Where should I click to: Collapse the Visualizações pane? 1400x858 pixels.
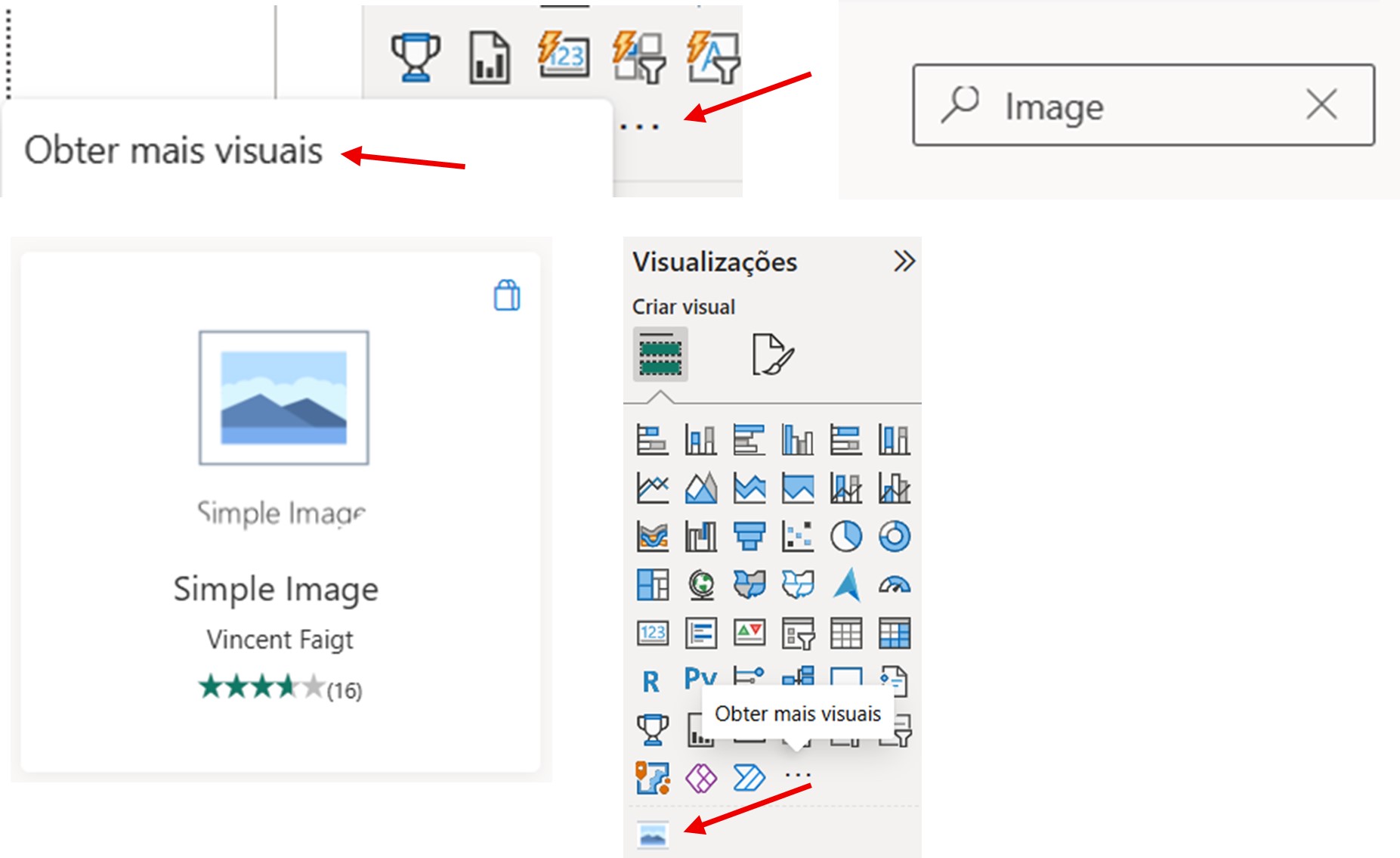[x=904, y=262]
